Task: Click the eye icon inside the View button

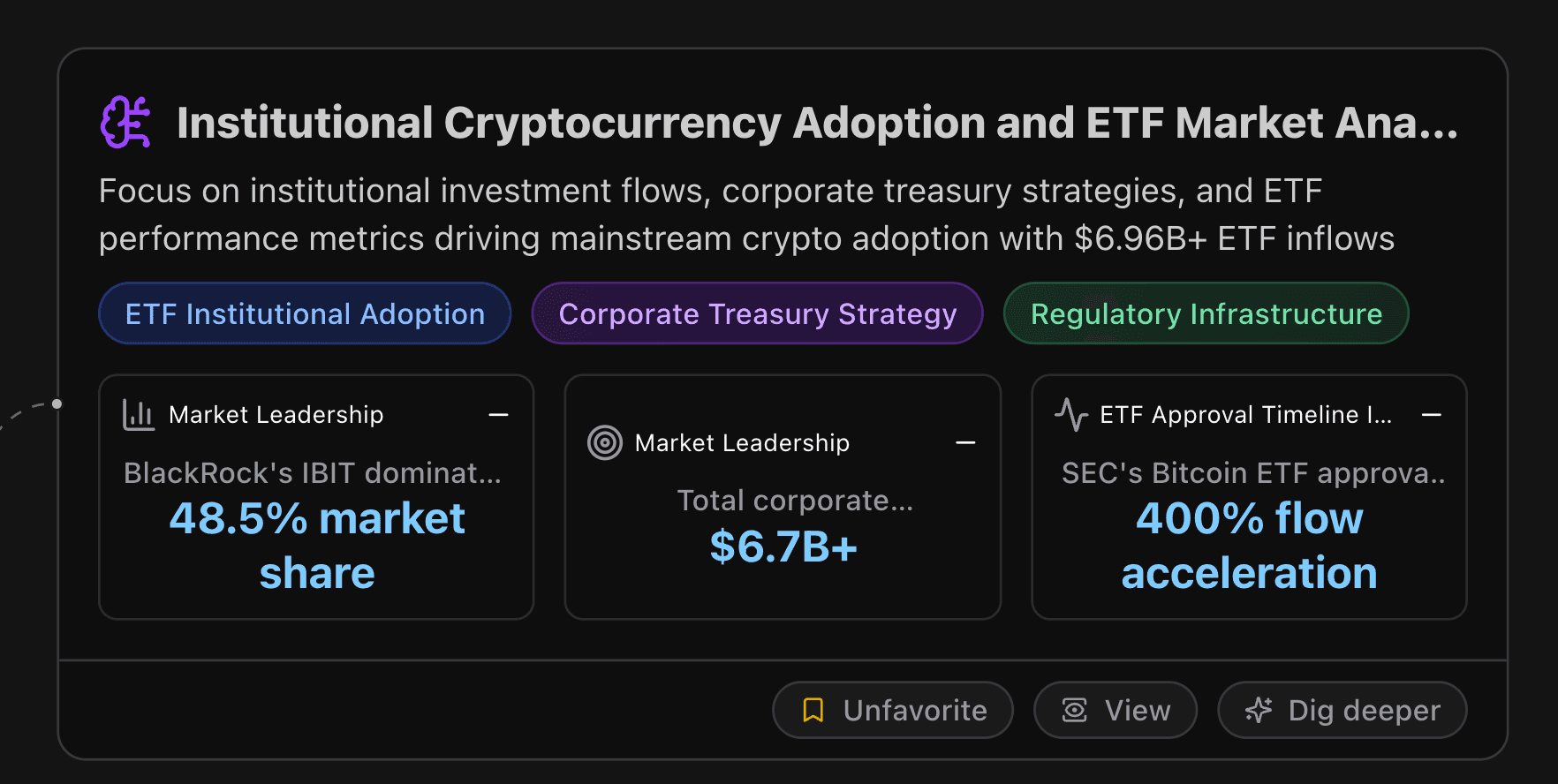Action: [1073, 710]
